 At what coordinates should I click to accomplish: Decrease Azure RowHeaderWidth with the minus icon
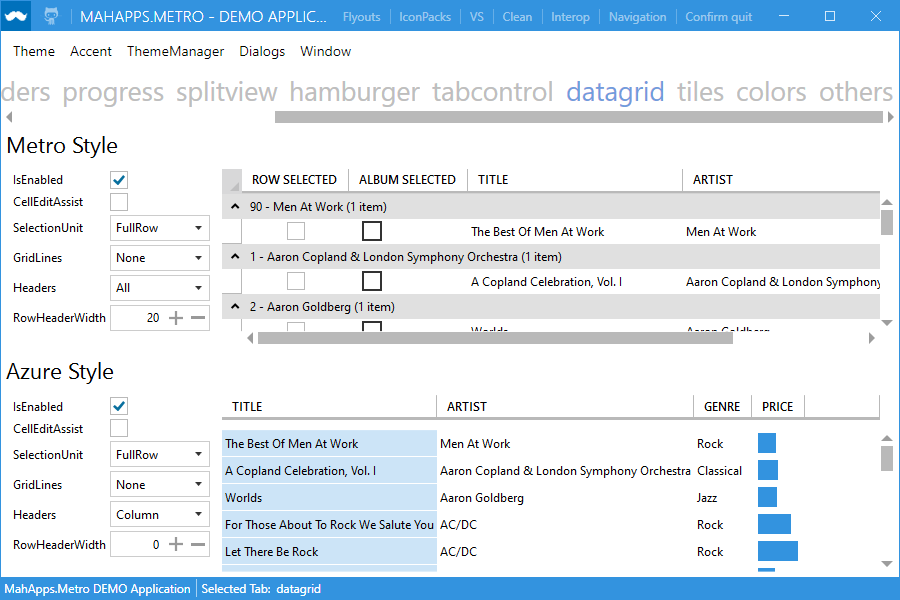199,544
